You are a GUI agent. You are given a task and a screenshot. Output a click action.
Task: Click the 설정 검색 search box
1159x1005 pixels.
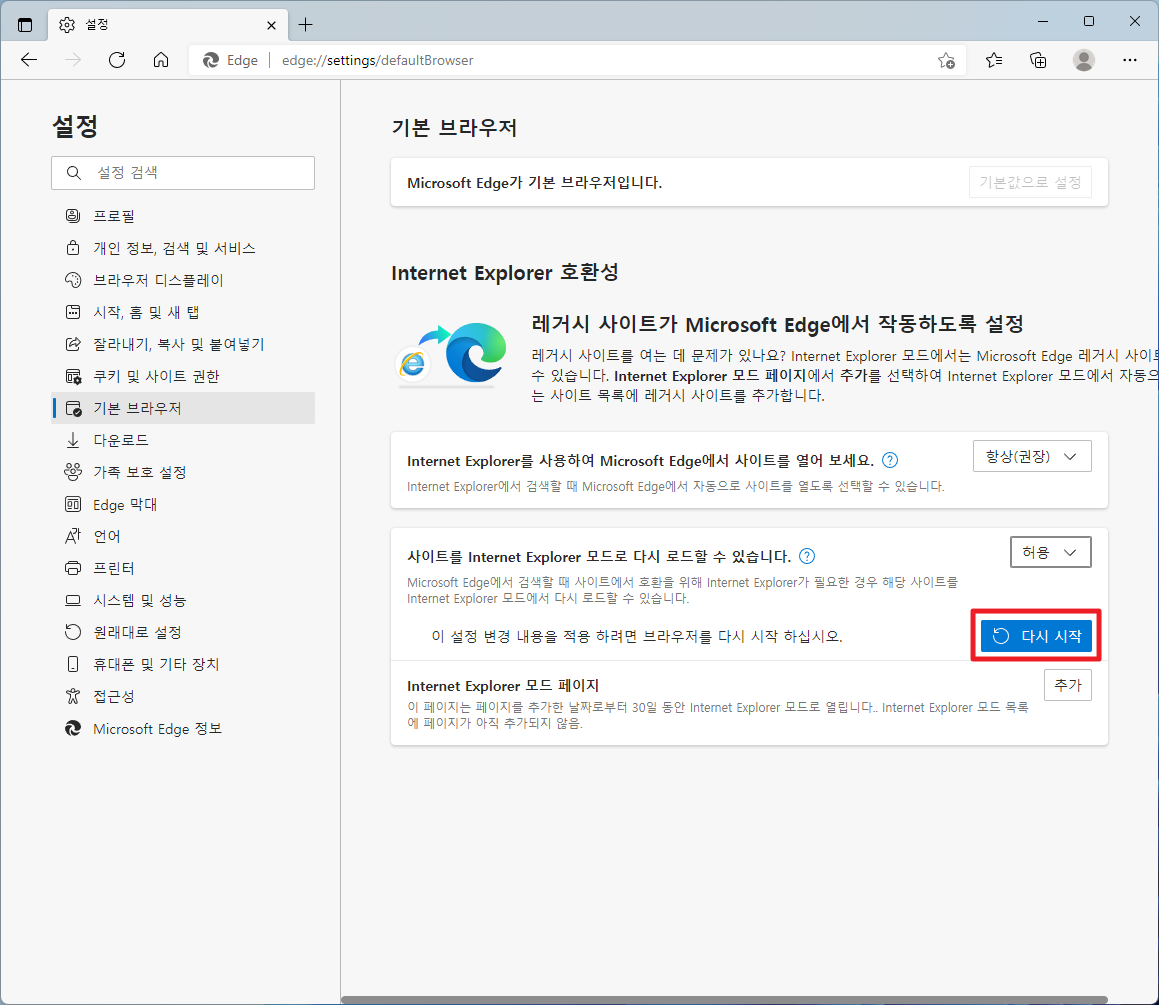[x=183, y=173]
